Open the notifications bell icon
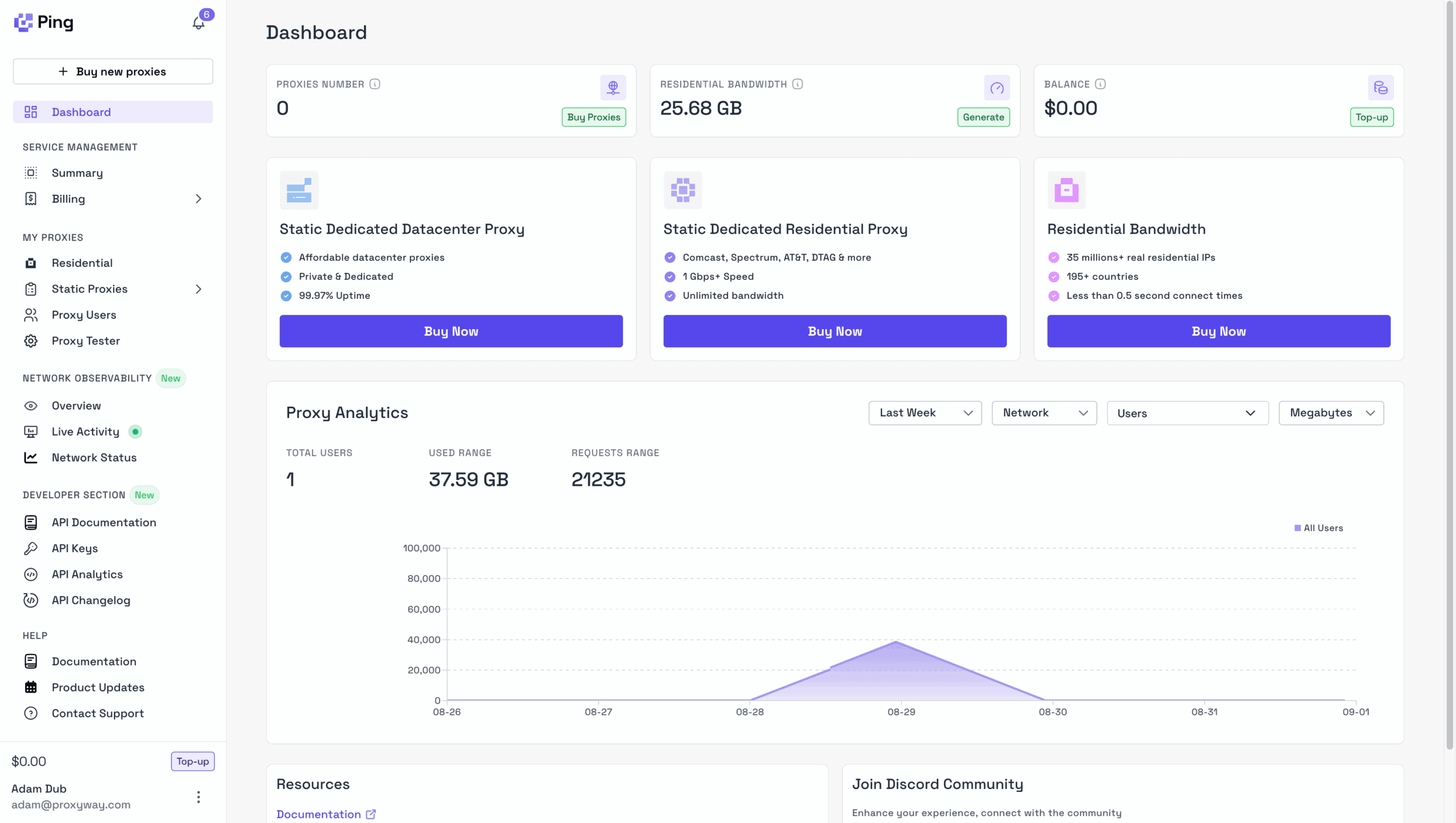 [x=198, y=23]
